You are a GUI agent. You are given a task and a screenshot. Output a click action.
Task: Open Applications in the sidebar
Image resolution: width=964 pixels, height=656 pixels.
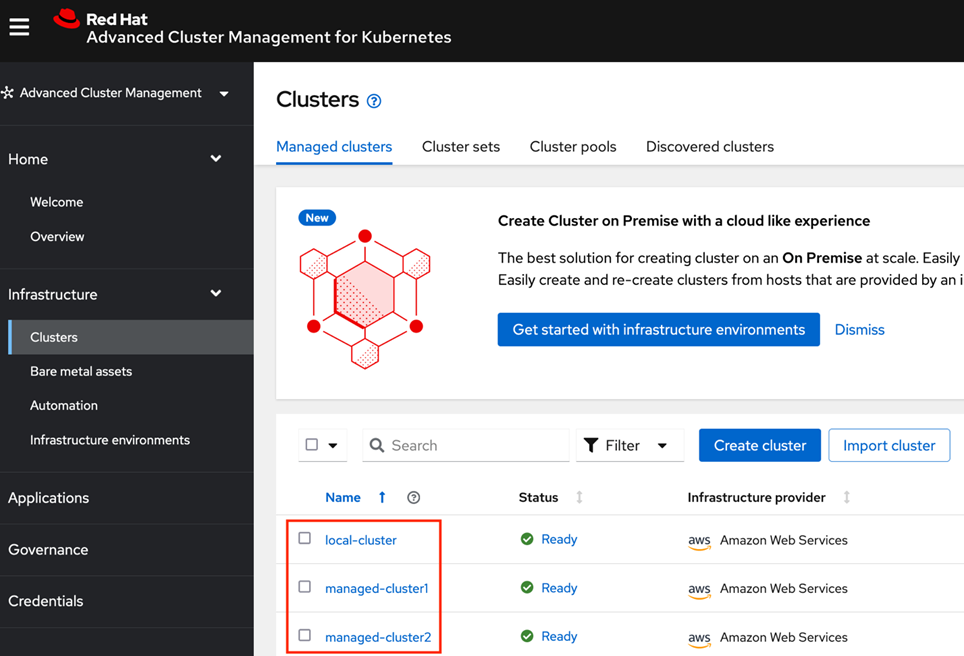tap(49, 498)
